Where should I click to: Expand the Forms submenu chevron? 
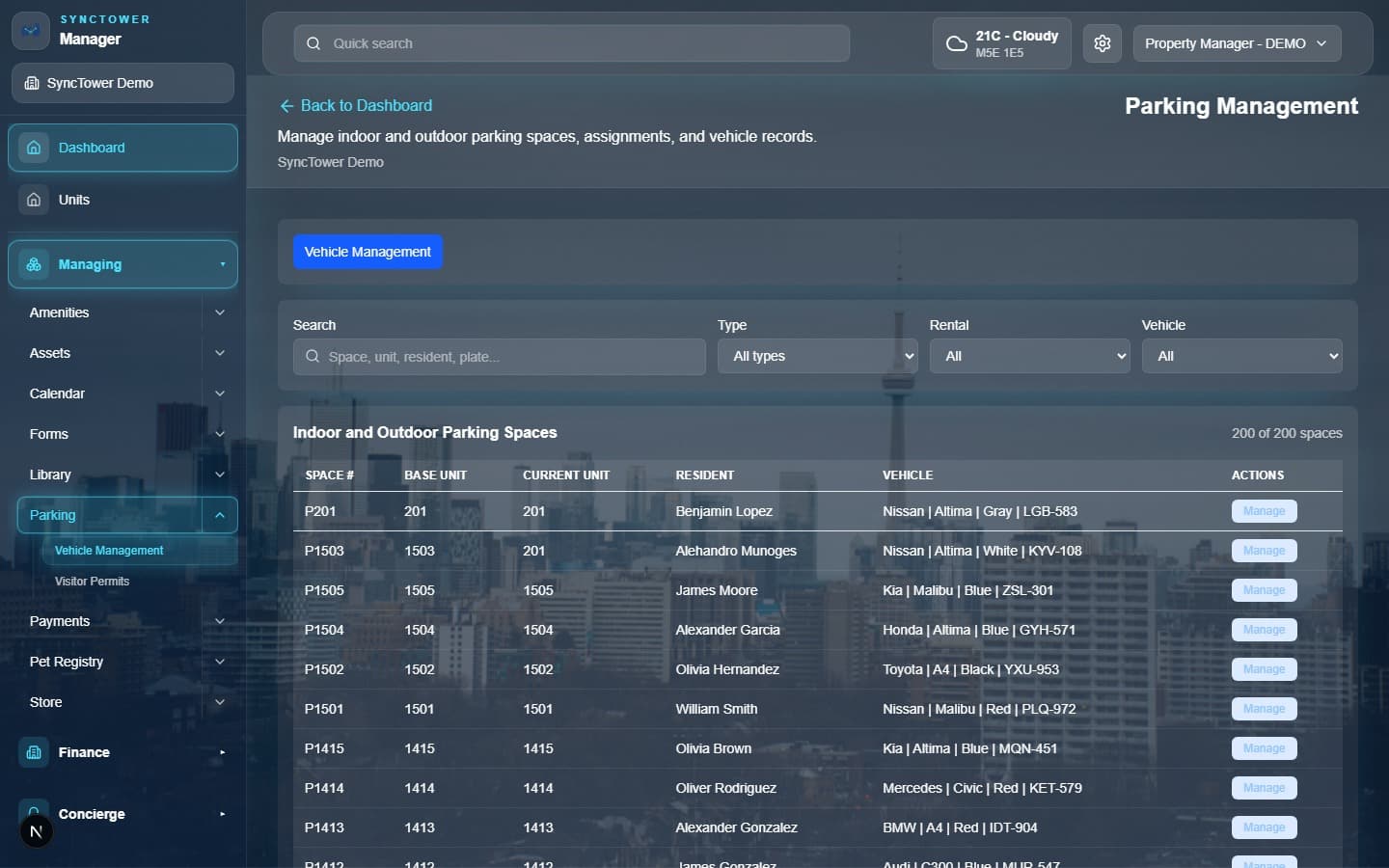pos(220,434)
